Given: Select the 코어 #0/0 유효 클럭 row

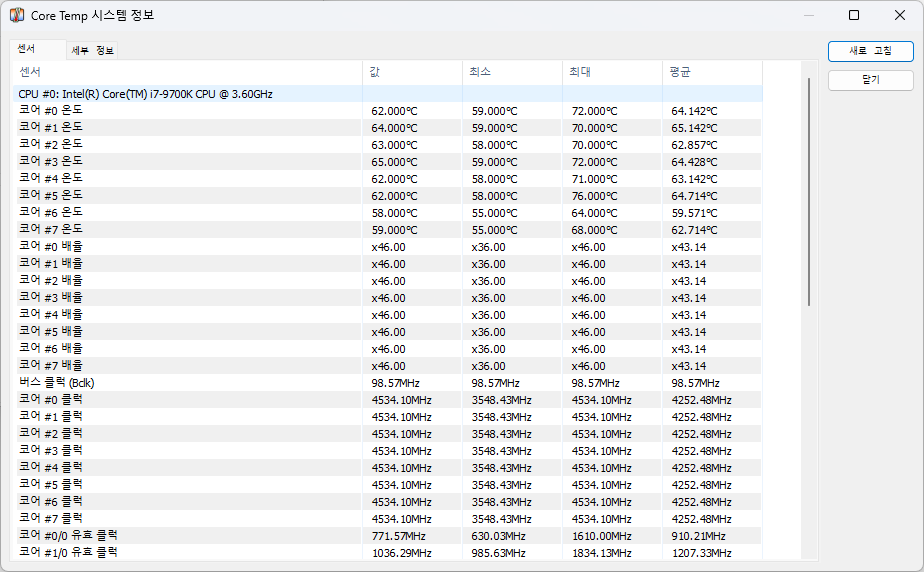Looking at the screenshot, I should click(387, 536).
